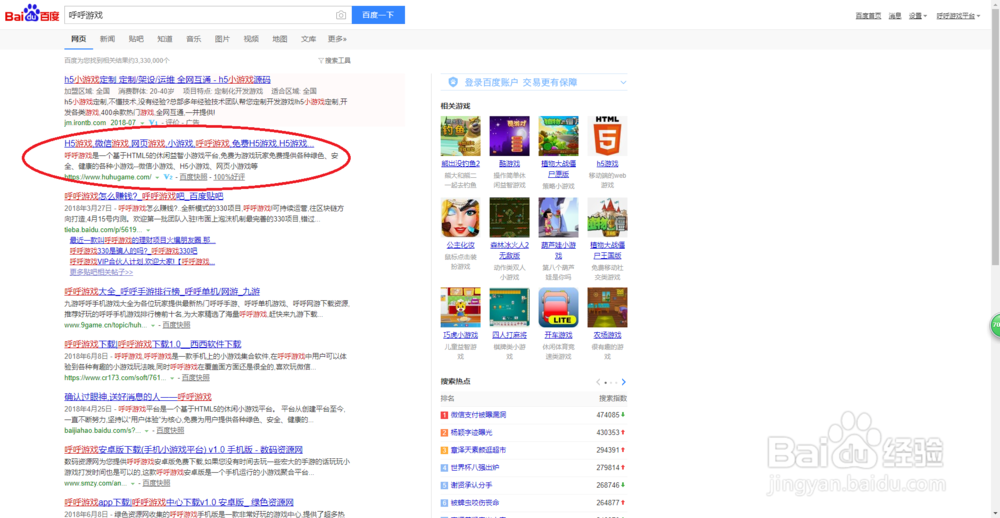Open the 农场游戏 thumbnail
Viewport: 1000px width, 518px height.
point(607,307)
